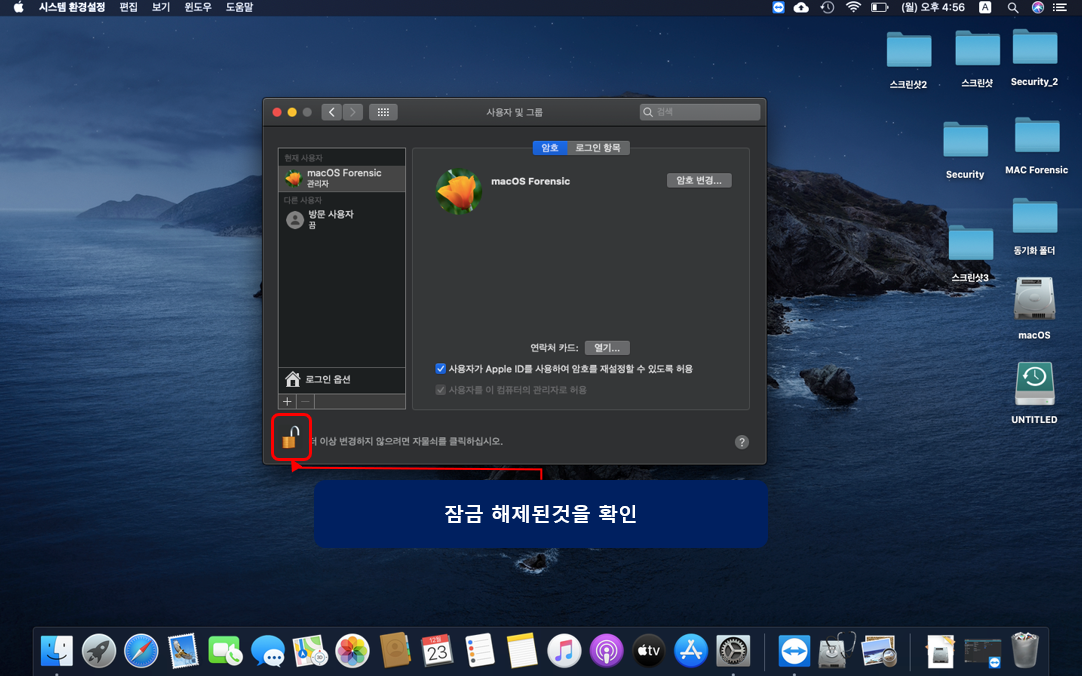Open the Apple menu
The image size is (1082, 676).
[x=18, y=7]
